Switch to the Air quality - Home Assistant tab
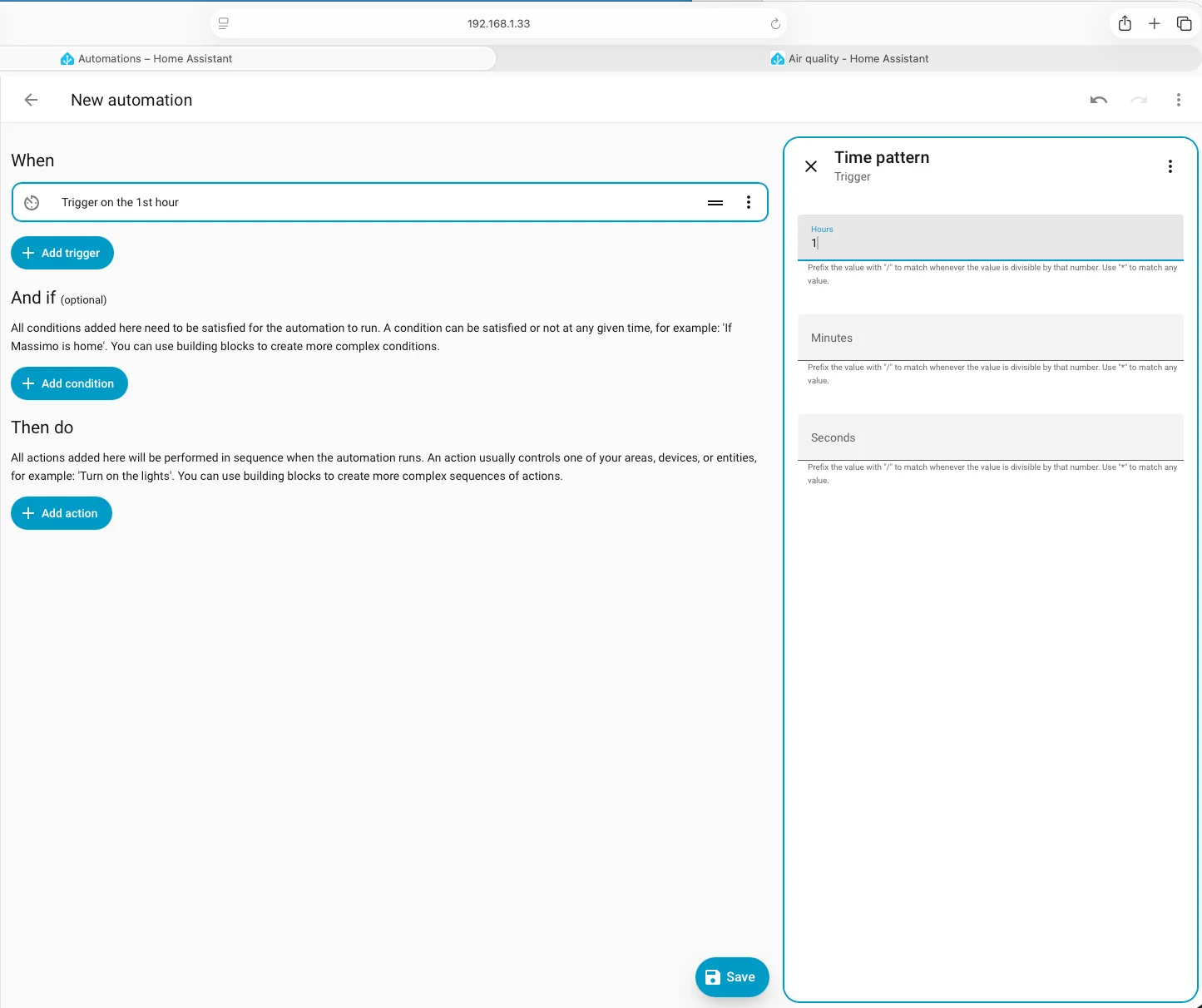 849,58
